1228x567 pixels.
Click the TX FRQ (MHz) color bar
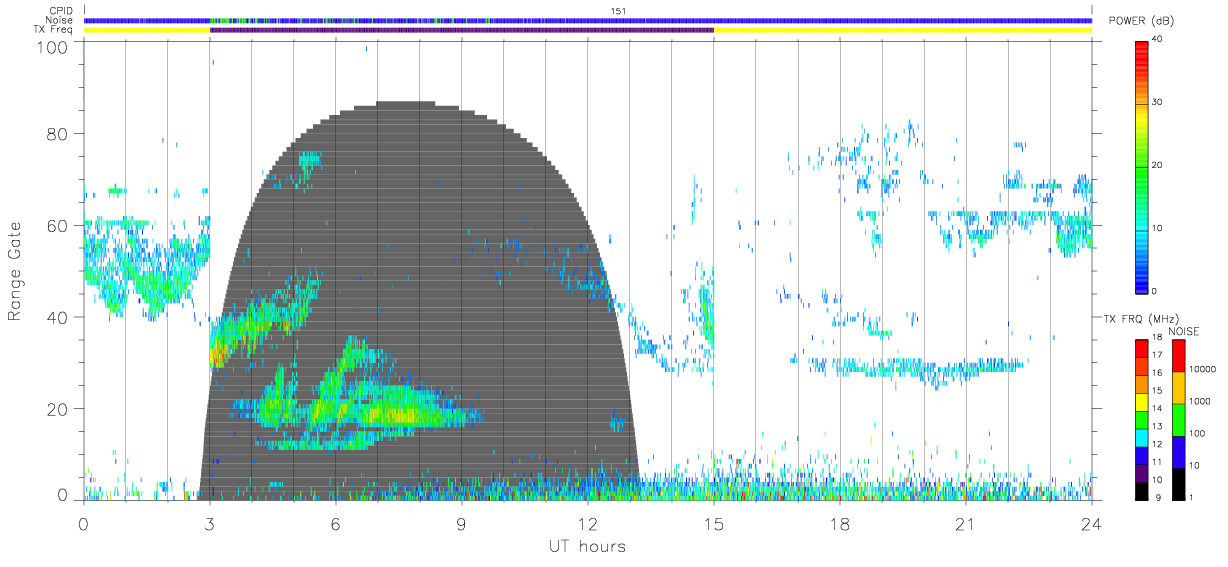1143,419
